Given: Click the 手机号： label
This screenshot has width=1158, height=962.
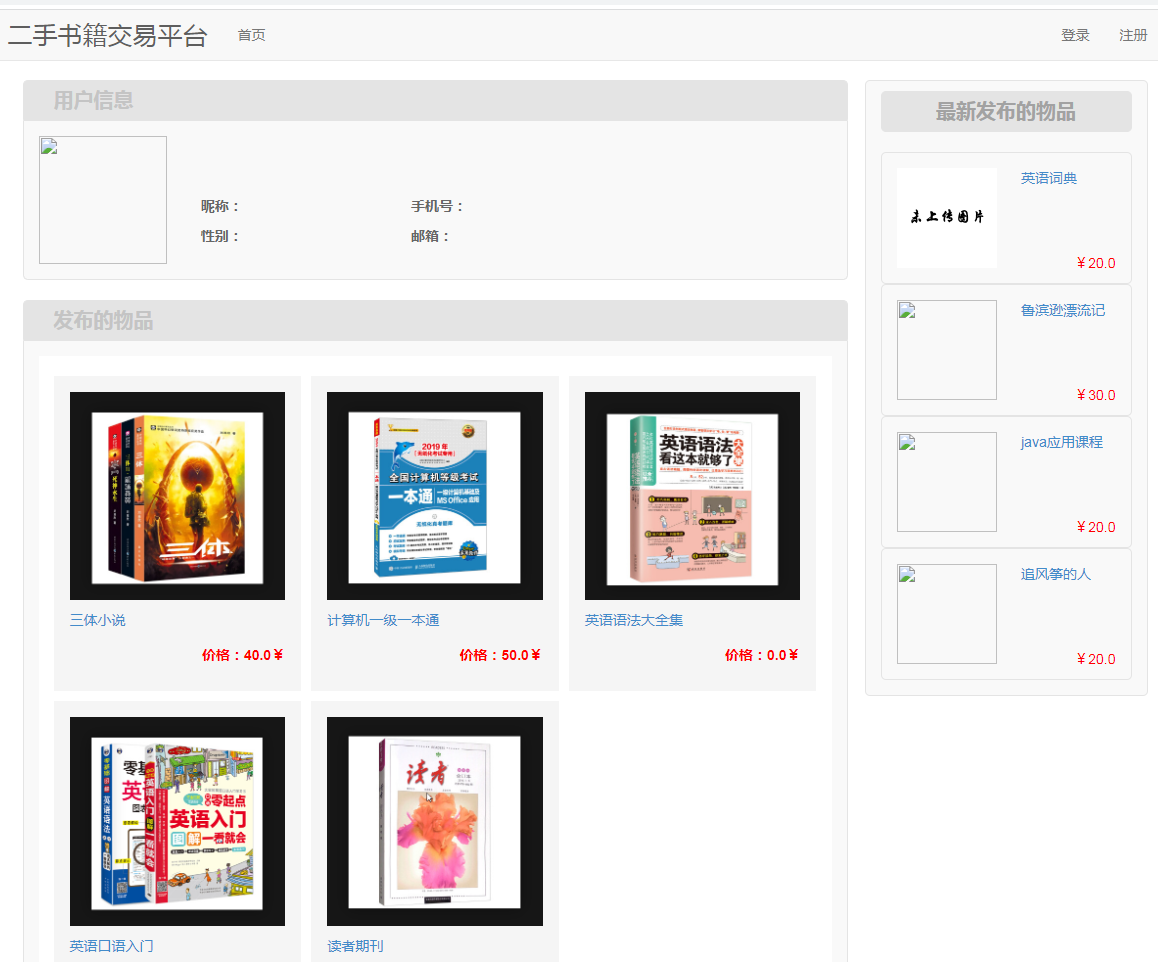Looking at the screenshot, I should point(438,206).
